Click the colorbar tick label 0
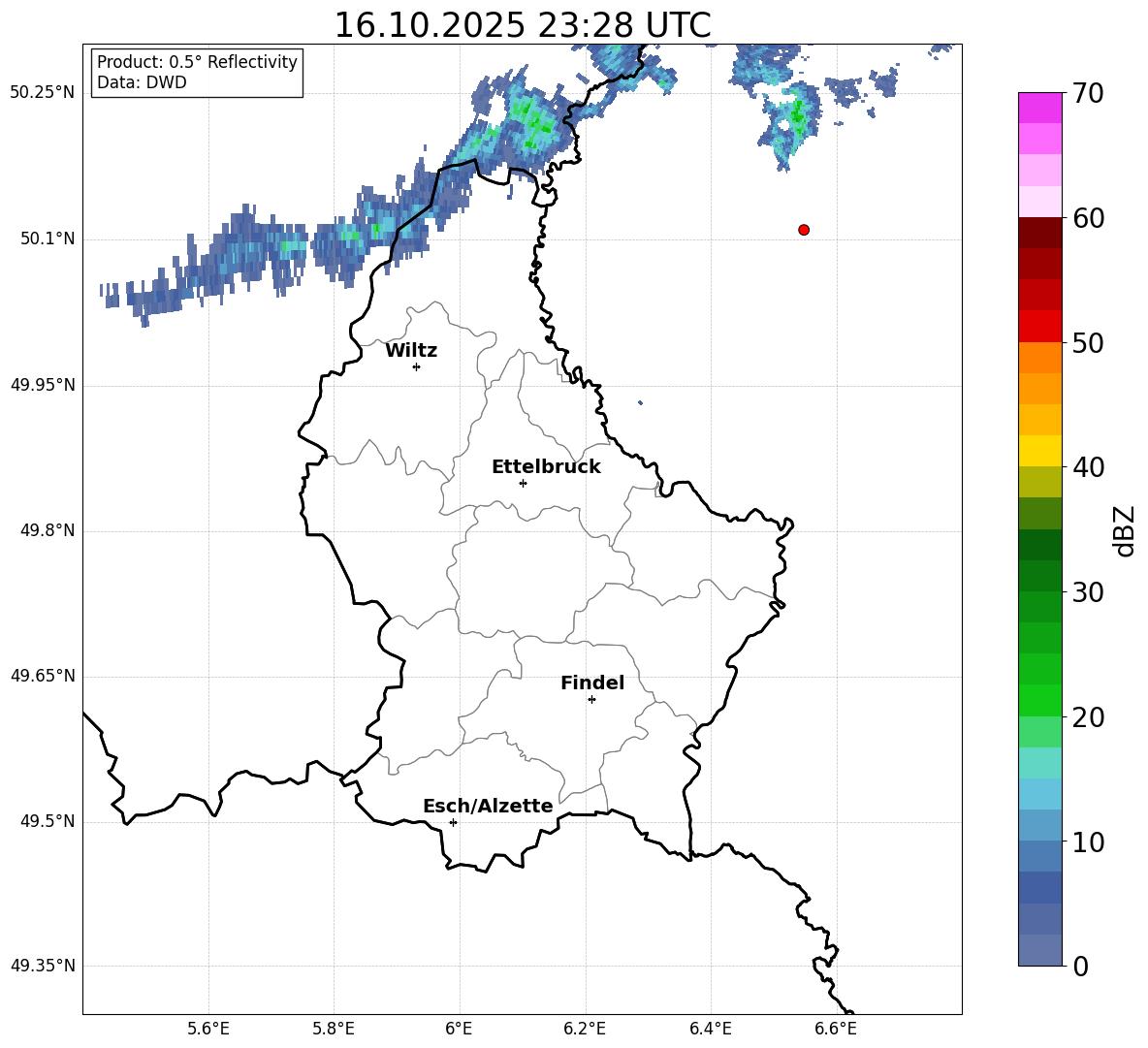1148x1048 pixels. (1080, 966)
